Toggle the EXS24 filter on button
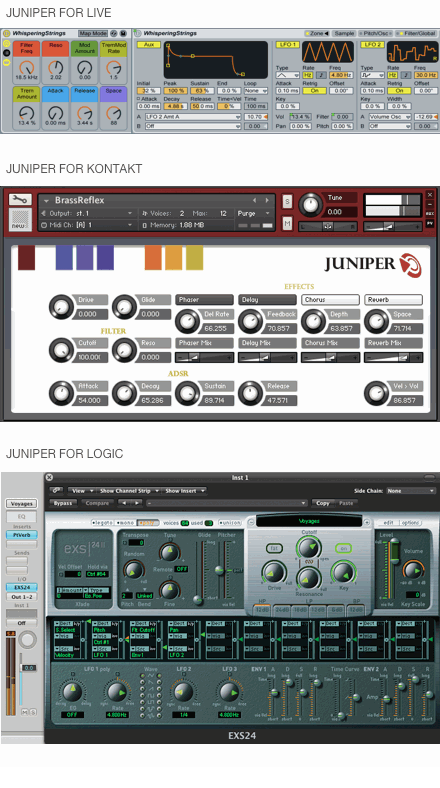Viewport: 440px width, 788px height. tap(344, 548)
